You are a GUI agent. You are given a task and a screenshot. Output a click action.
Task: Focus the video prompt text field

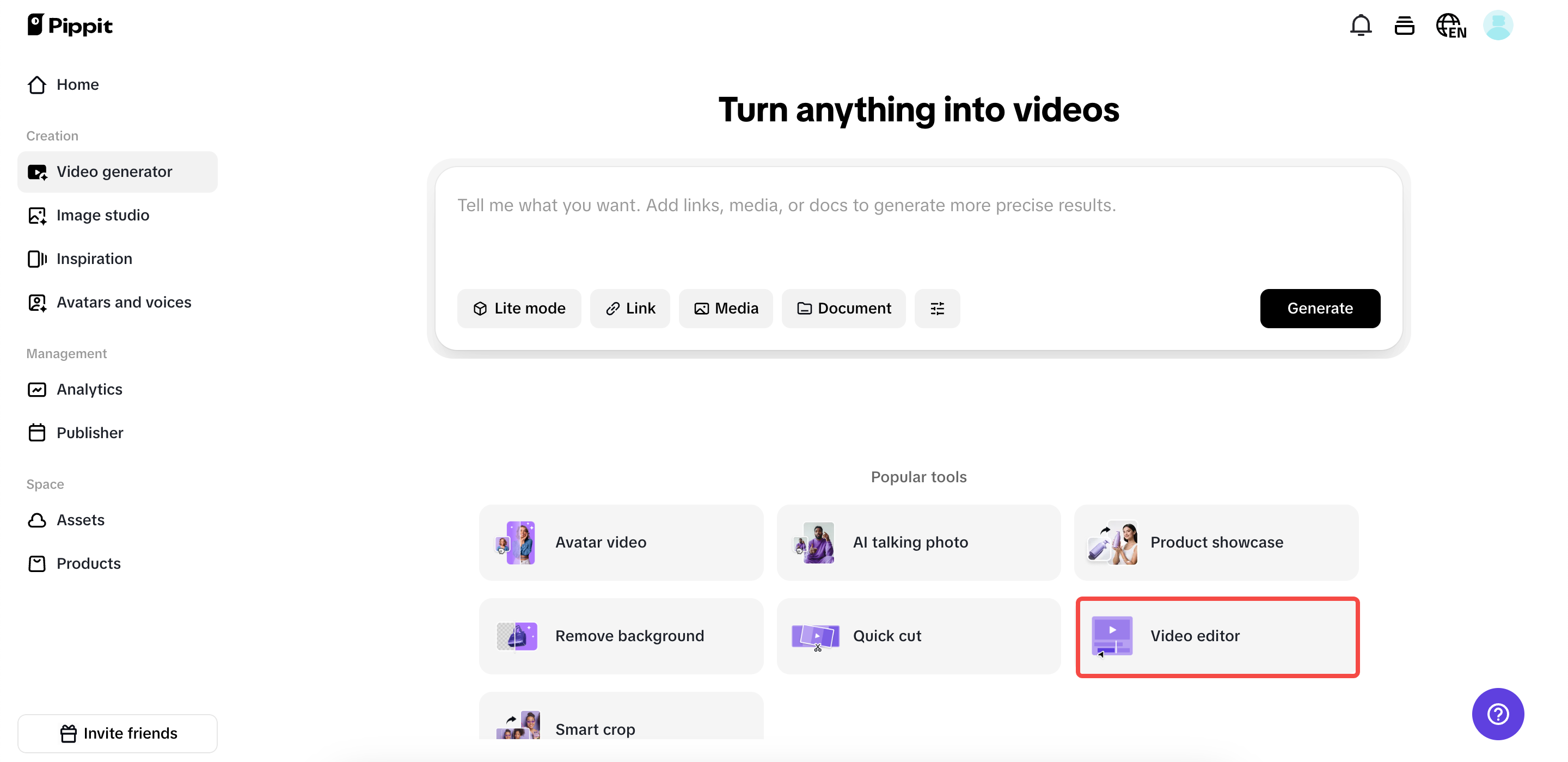(x=918, y=231)
